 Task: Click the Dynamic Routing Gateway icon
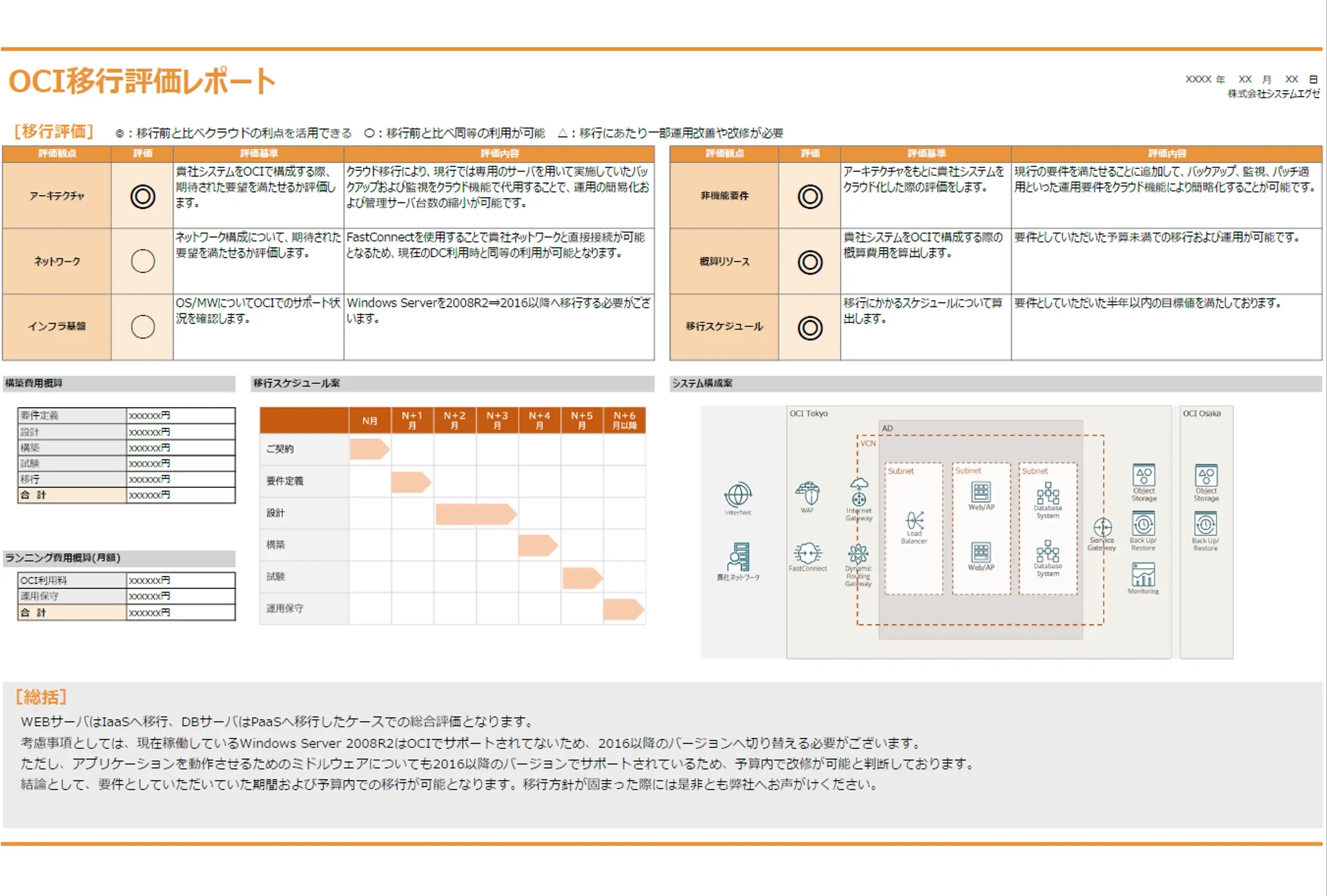point(858,553)
